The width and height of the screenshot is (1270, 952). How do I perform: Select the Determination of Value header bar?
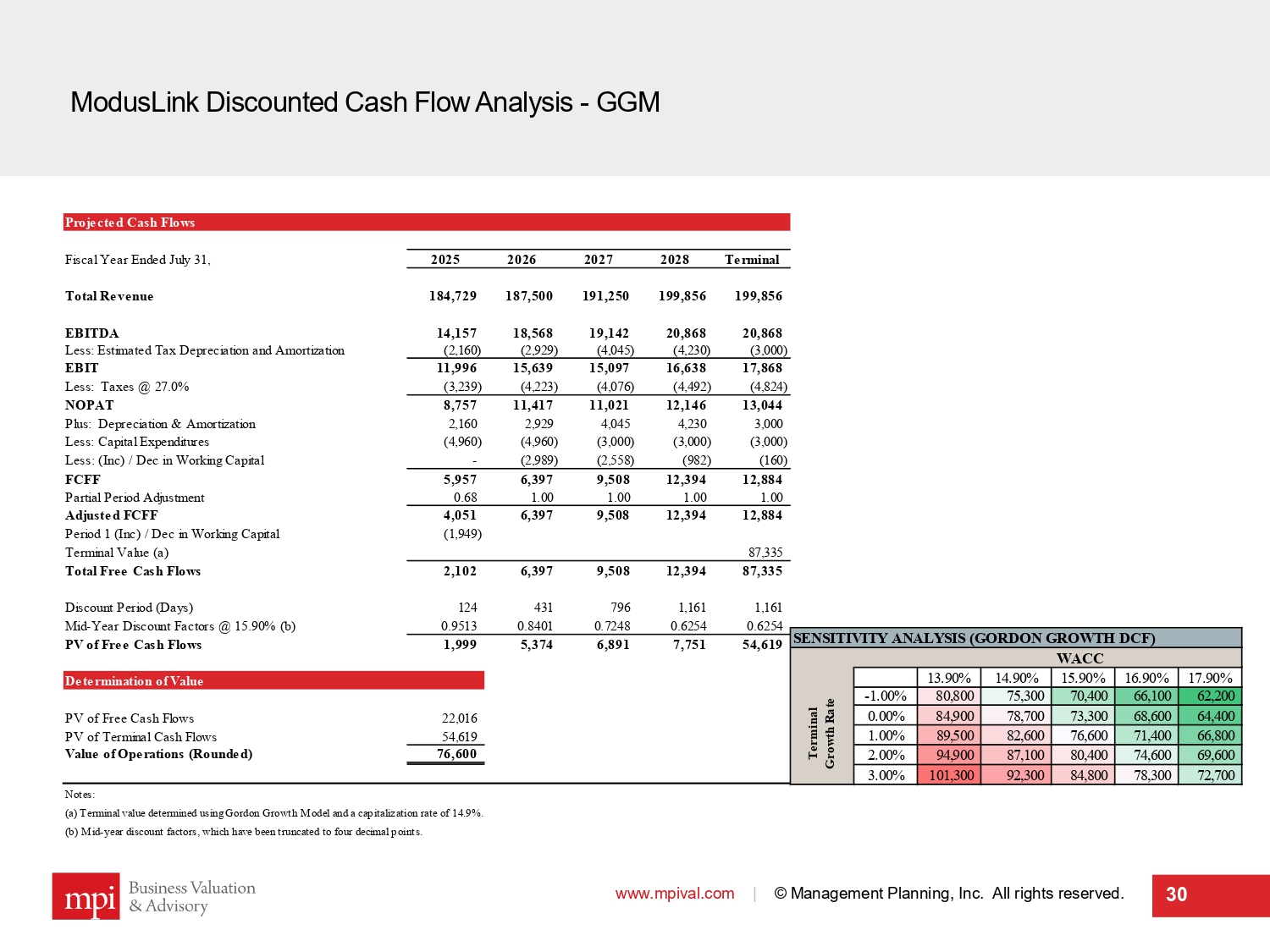point(273,681)
